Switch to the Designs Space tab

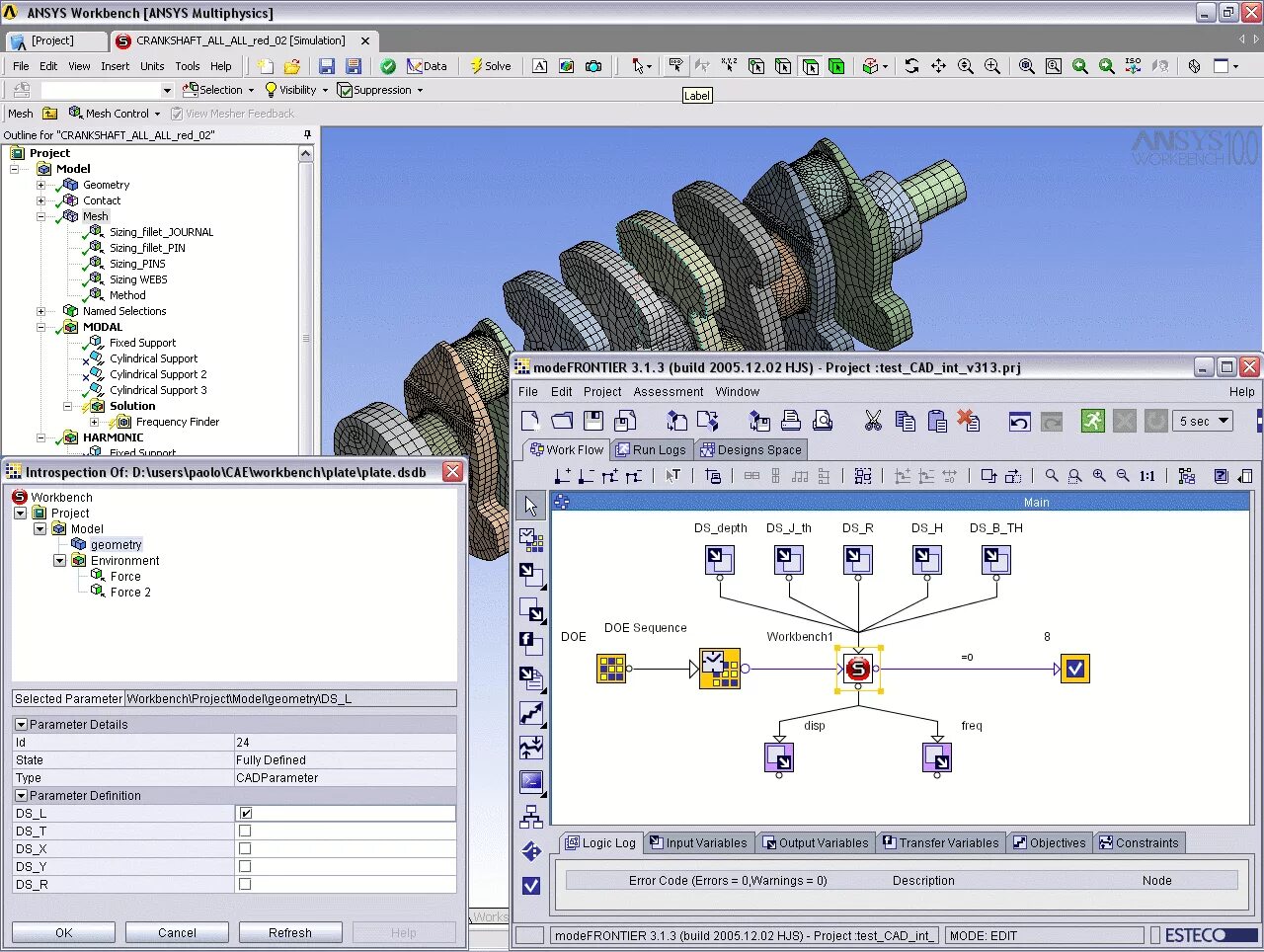click(x=751, y=449)
